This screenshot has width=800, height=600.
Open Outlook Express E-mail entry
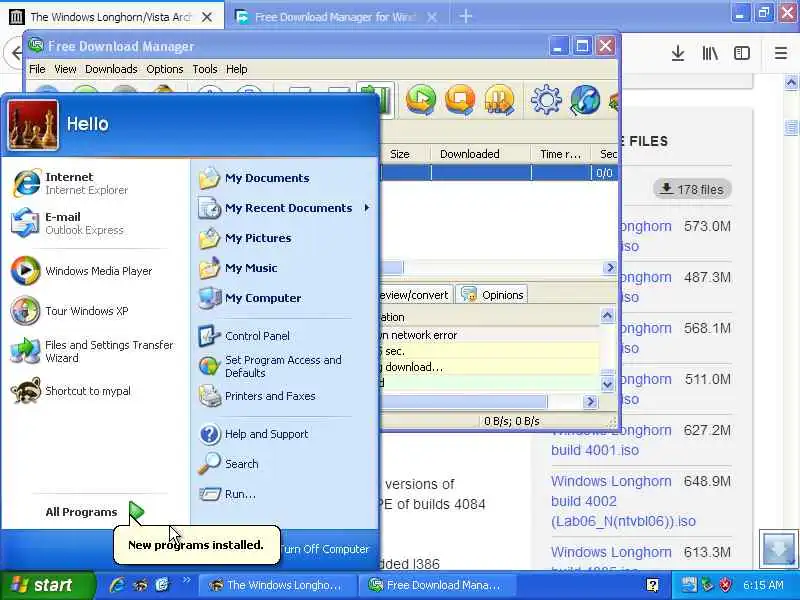[94, 223]
